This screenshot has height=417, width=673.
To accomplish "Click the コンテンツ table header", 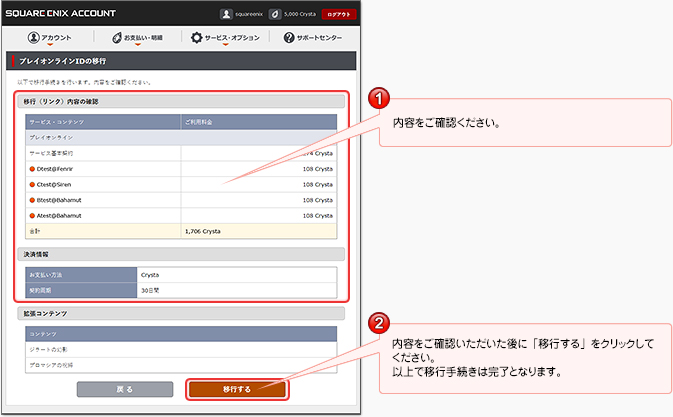I will click(x=181, y=334).
